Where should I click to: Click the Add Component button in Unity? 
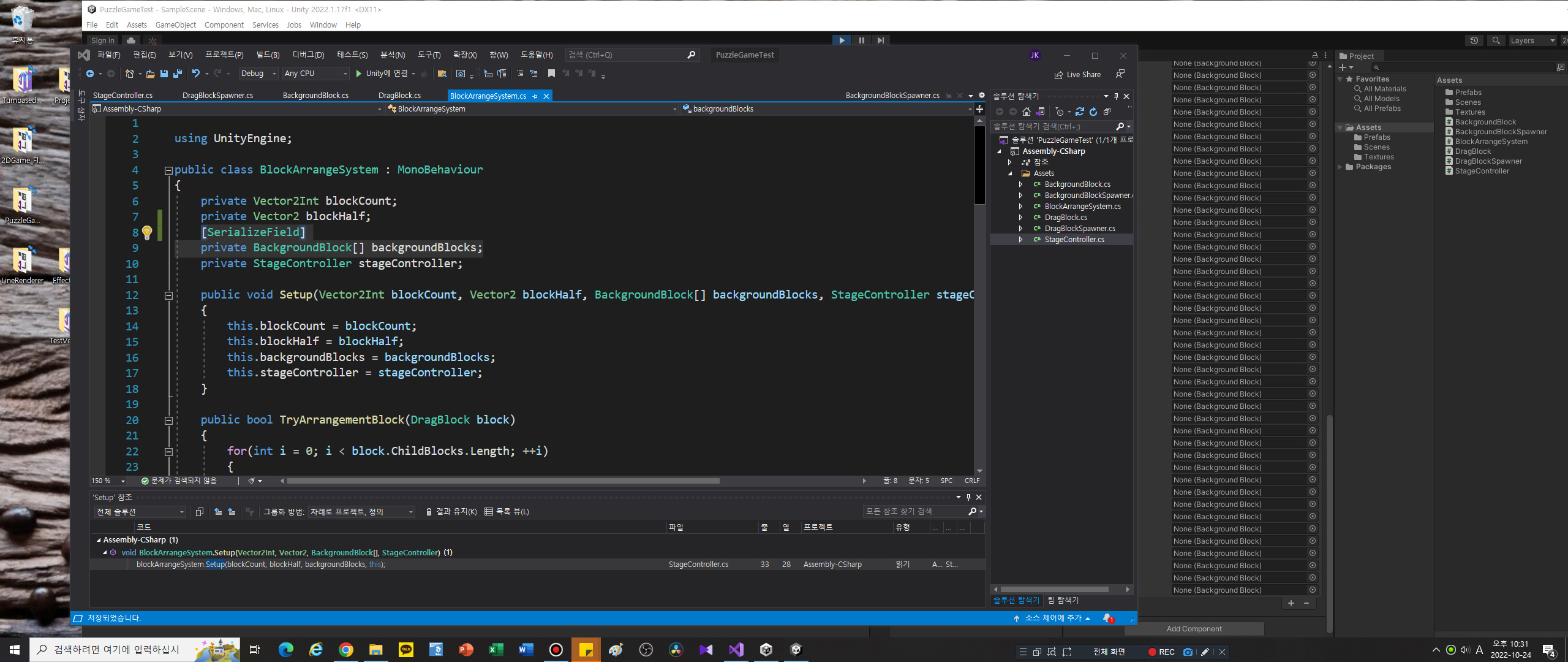(x=1194, y=629)
